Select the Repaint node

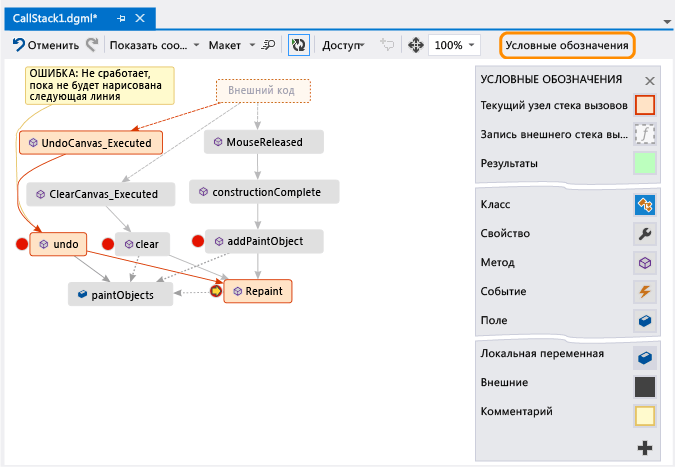point(258,291)
